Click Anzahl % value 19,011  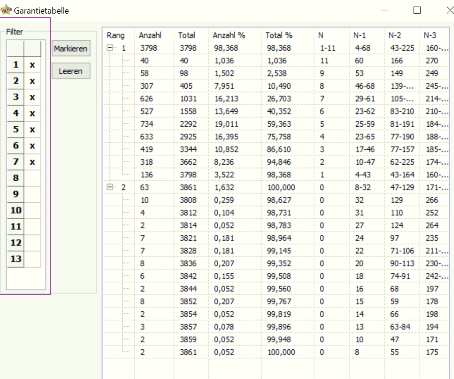pyautogui.click(x=226, y=124)
